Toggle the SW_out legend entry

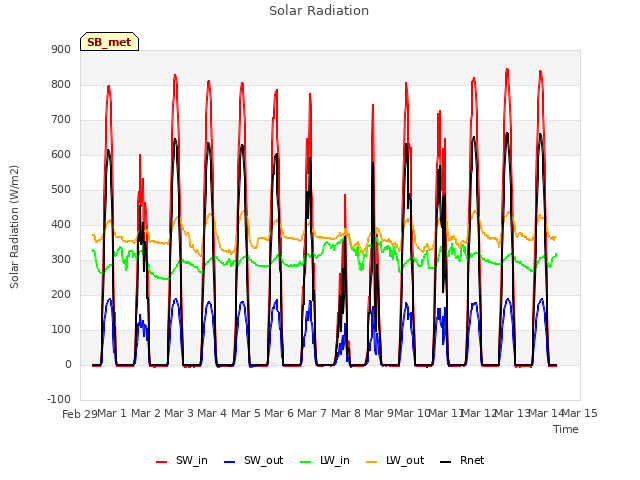point(253,460)
